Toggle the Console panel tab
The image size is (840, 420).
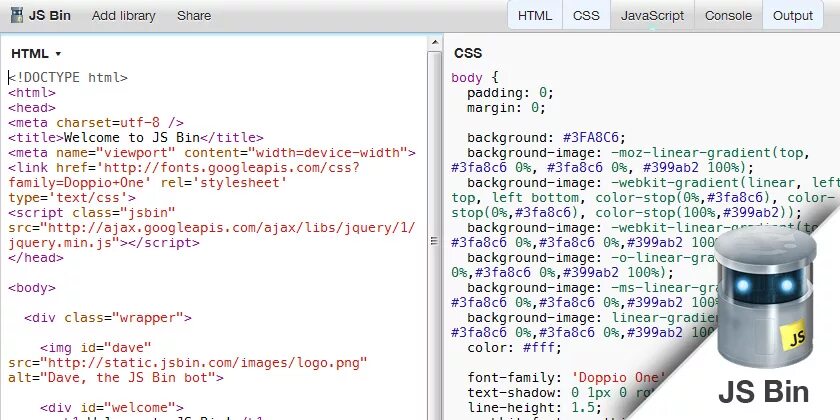pyautogui.click(x=728, y=16)
